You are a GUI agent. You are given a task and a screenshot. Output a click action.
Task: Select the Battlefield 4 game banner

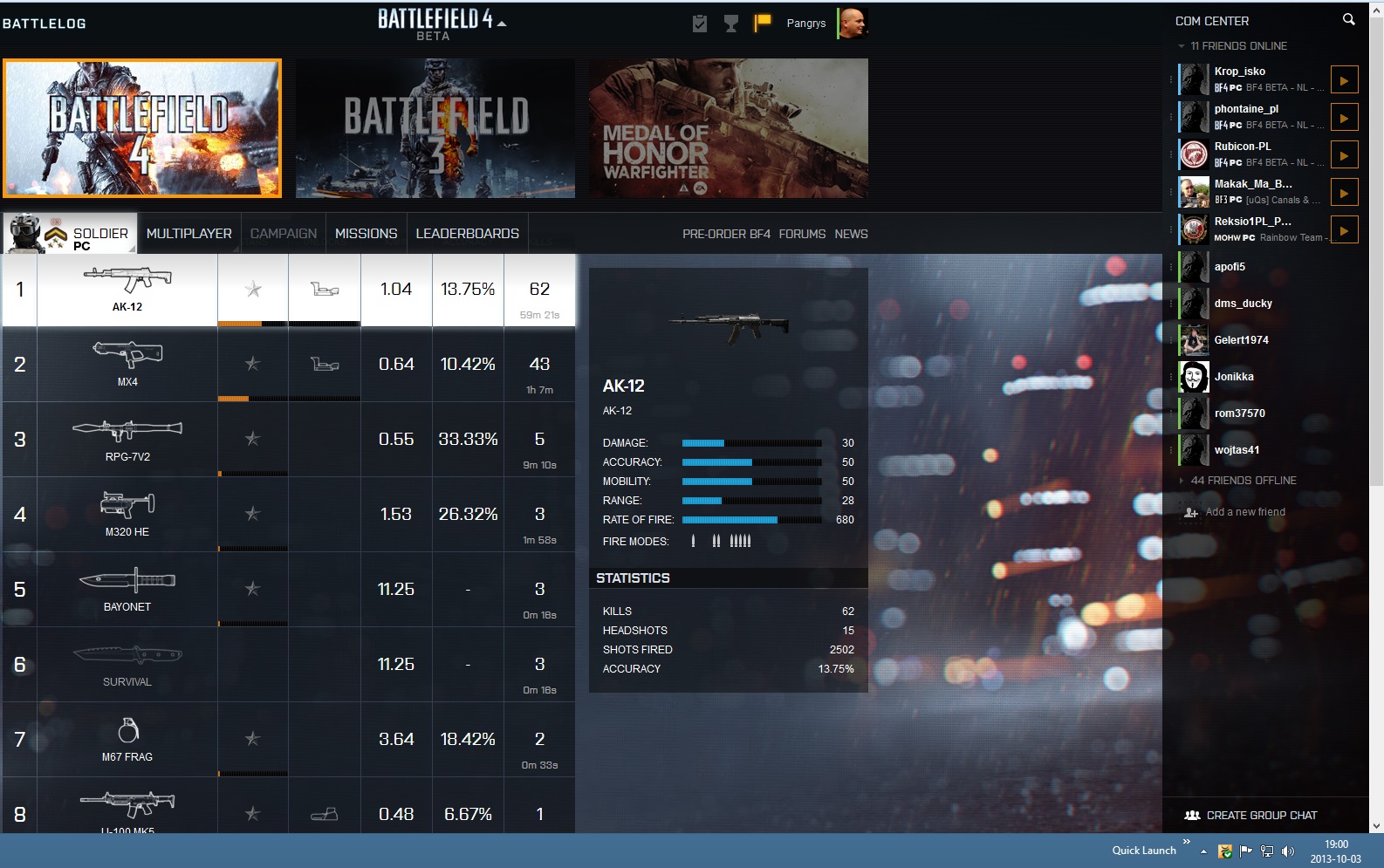(142, 128)
